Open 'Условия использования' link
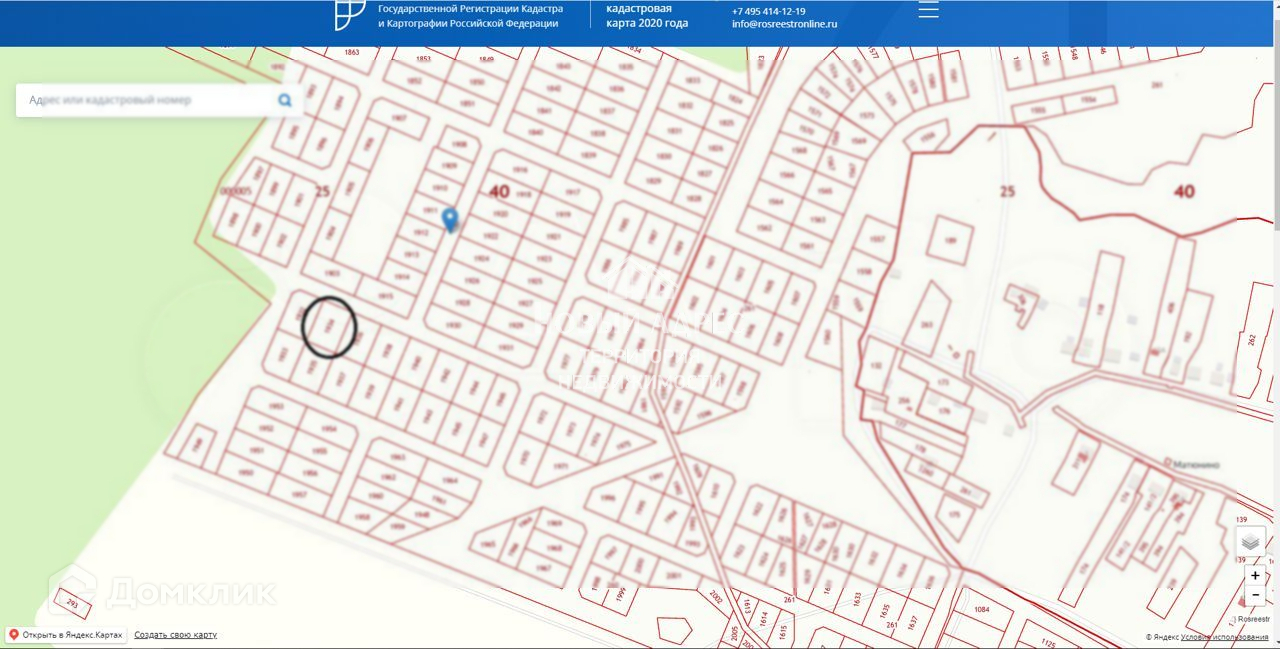This screenshot has width=1280, height=649. (1224, 637)
